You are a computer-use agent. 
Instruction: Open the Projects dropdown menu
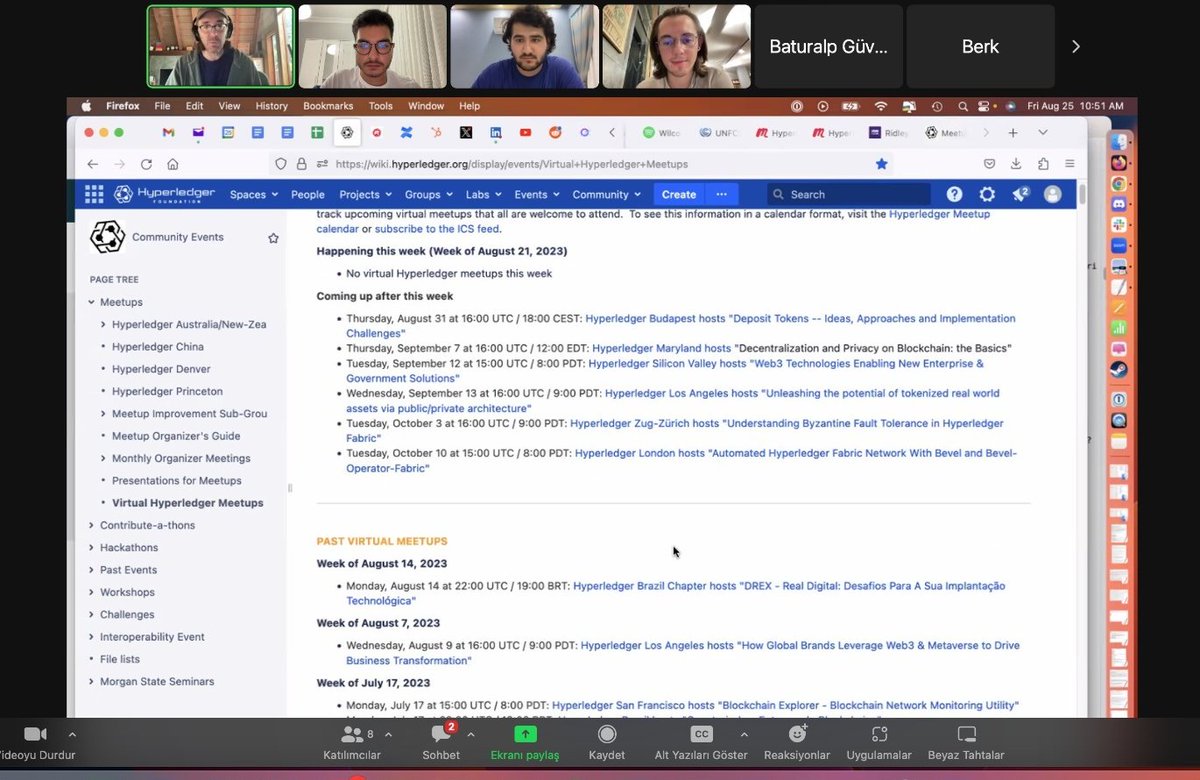coord(365,195)
